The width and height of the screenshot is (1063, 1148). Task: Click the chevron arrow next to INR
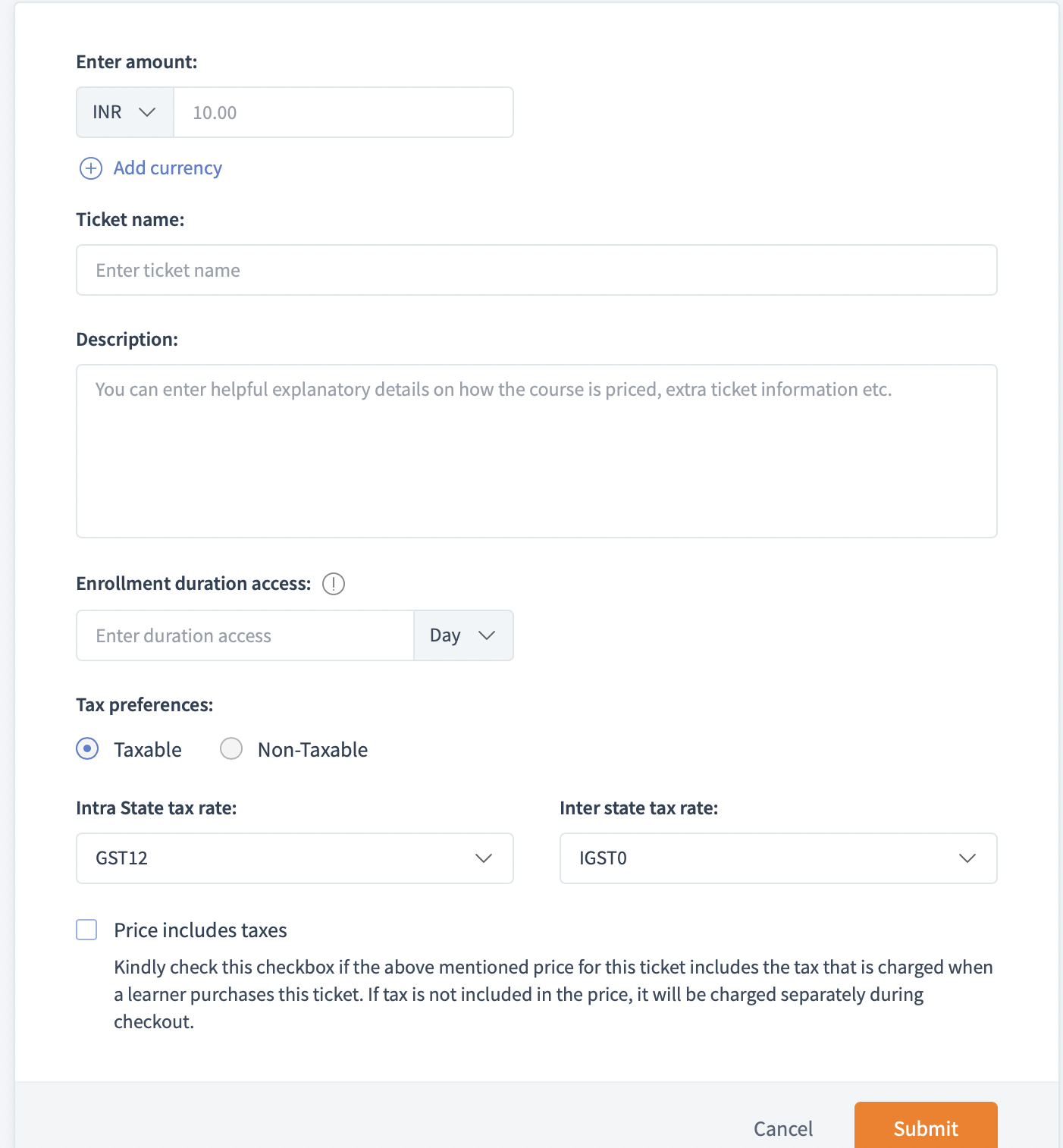click(x=147, y=112)
